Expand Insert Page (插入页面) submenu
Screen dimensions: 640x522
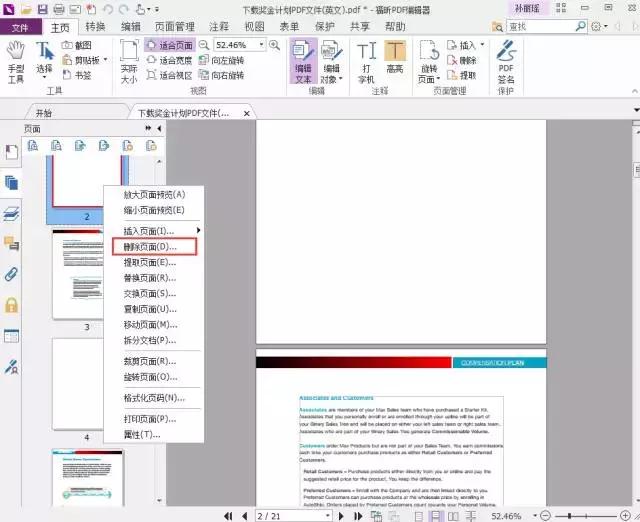198,231
